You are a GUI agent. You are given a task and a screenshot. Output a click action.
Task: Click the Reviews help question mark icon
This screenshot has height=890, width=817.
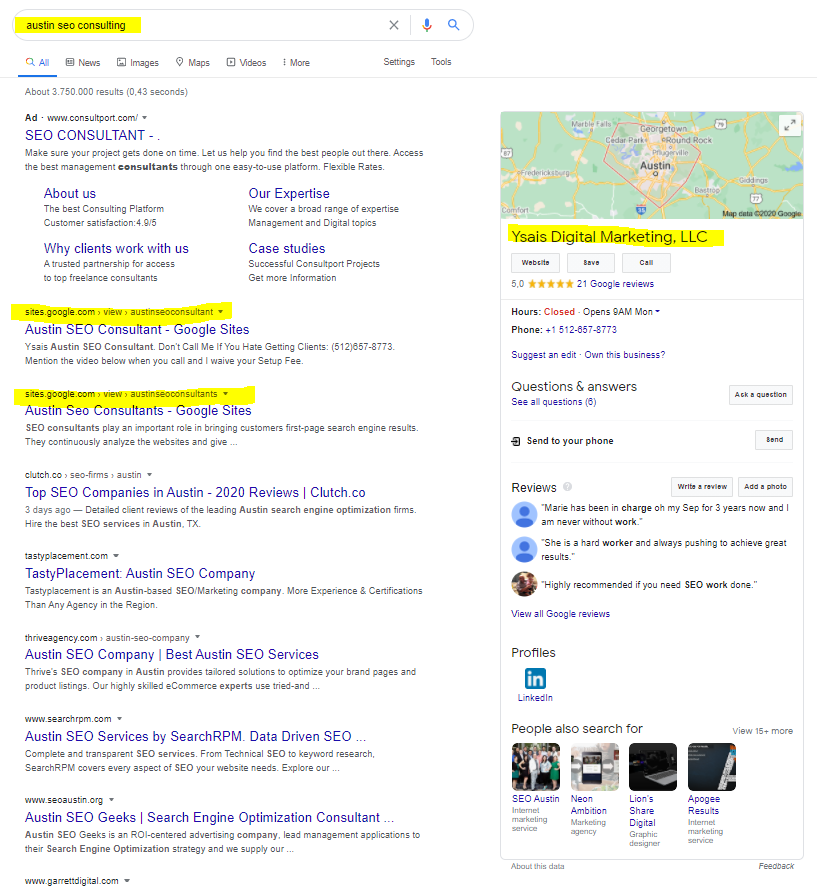click(567, 487)
